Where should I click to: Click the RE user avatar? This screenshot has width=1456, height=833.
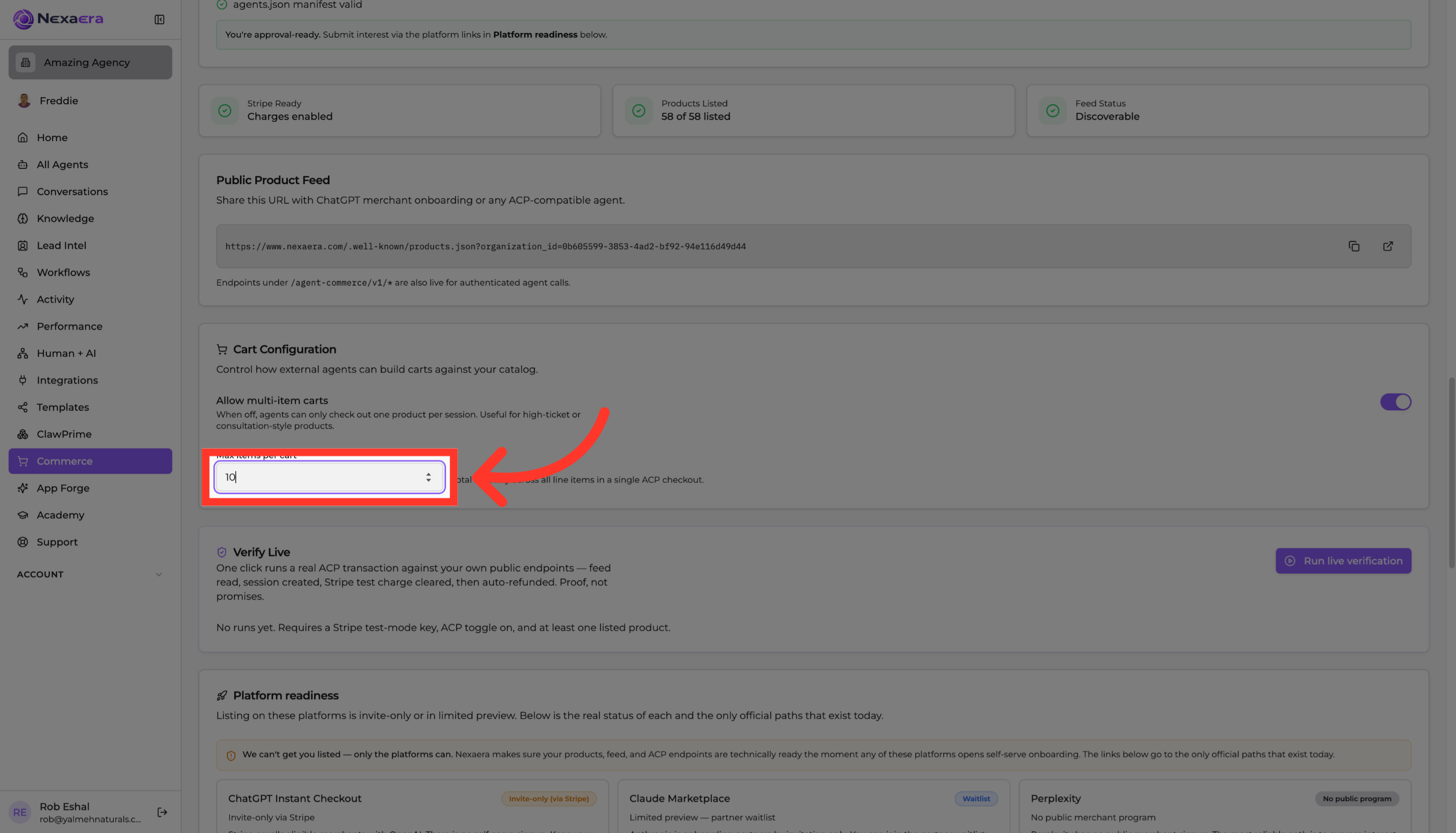tap(20, 812)
